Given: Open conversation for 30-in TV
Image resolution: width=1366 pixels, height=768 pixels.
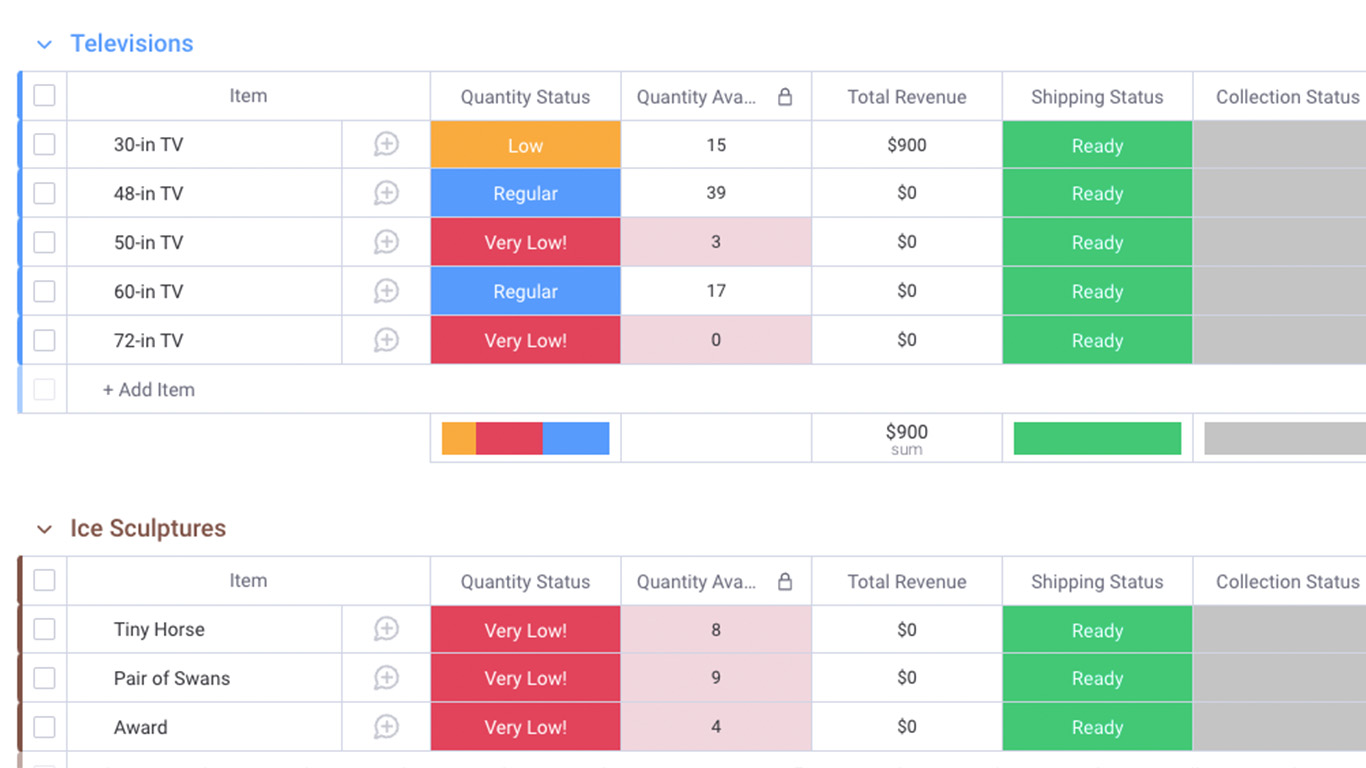Looking at the screenshot, I should (386, 144).
